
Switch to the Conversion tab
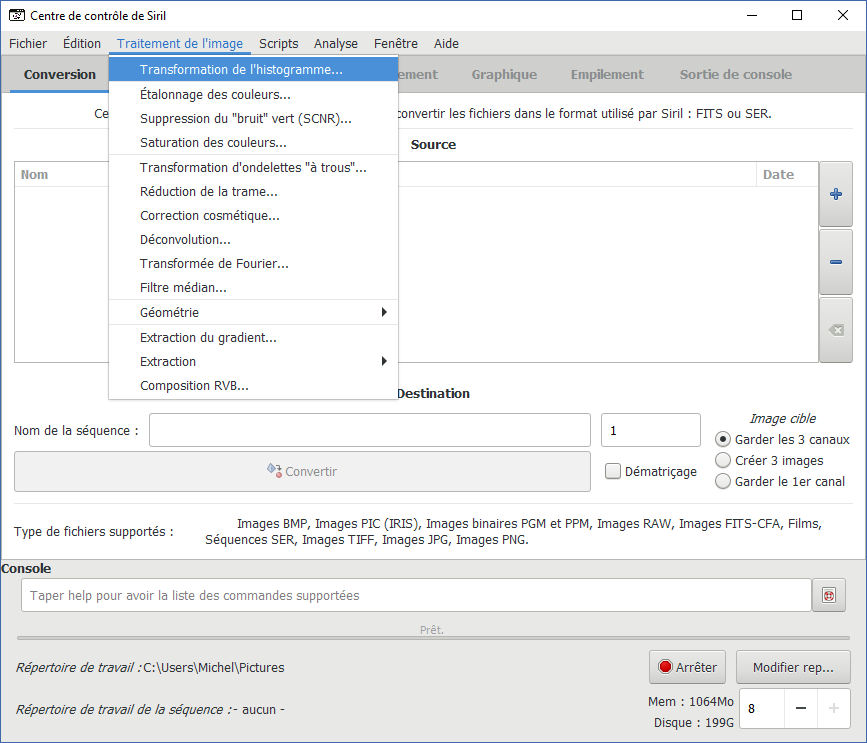tap(60, 75)
